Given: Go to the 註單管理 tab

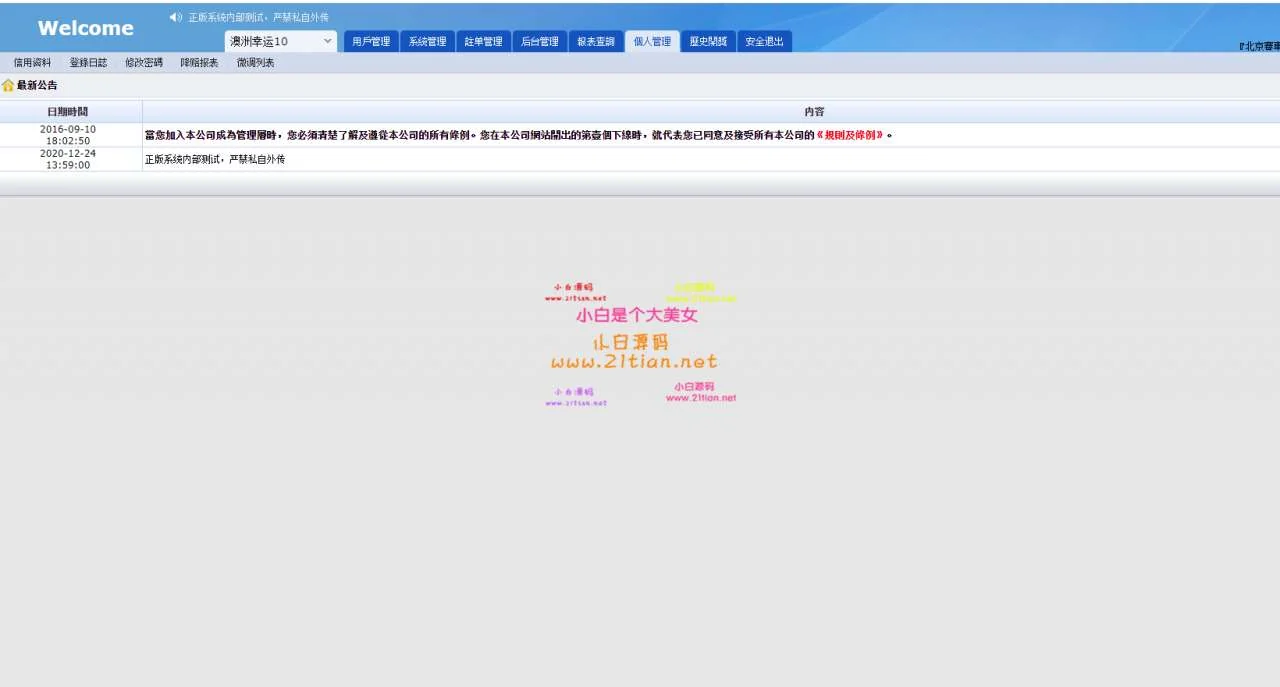Looking at the screenshot, I should pyautogui.click(x=483, y=42).
